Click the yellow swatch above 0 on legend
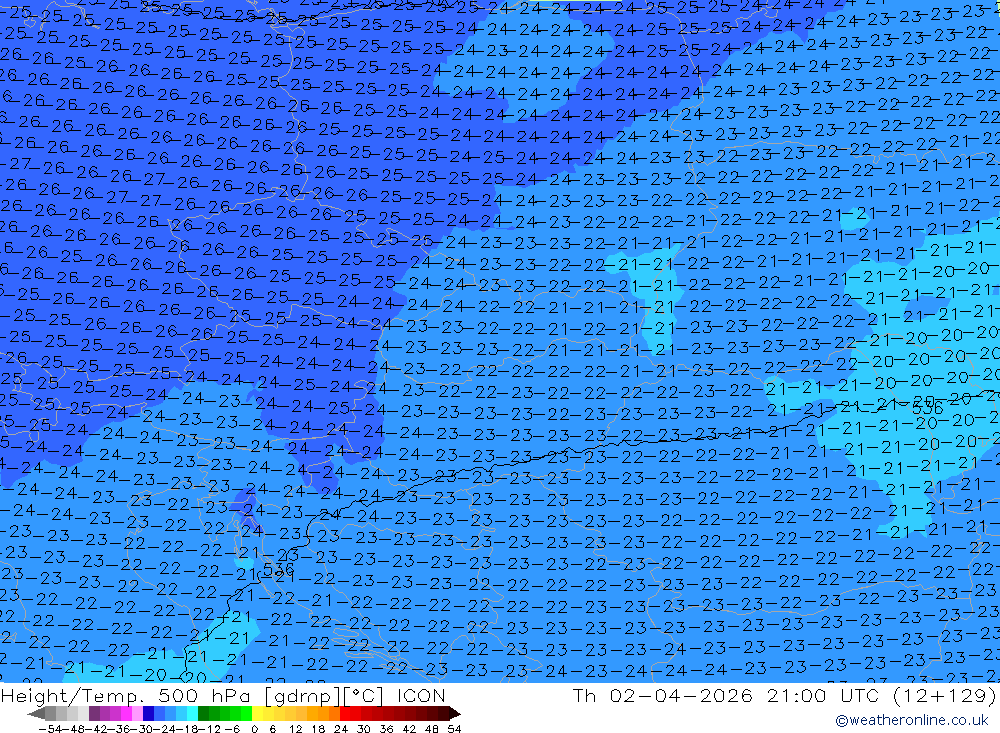 257,713
